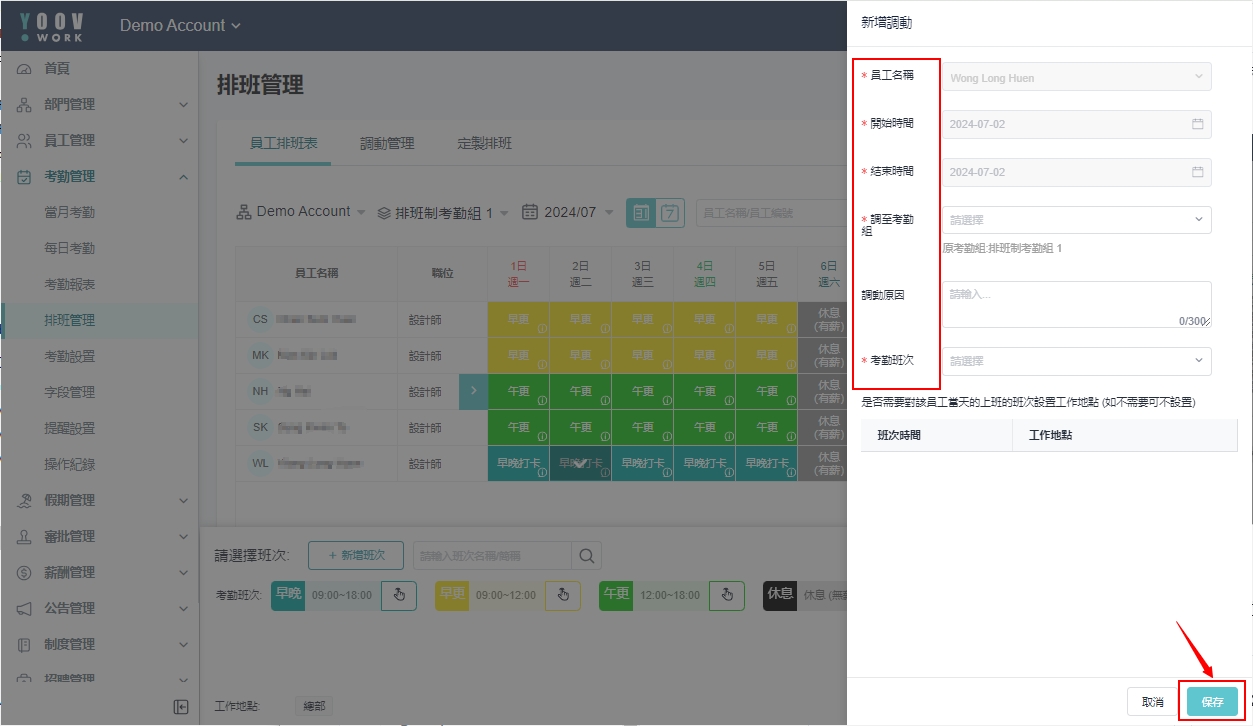The image size is (1253, 726).
Task: Click calendar icon in 開始時間 field
Action: pos(1197,124)
